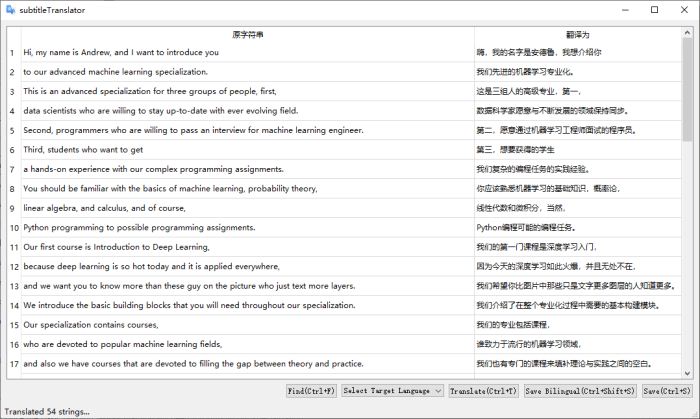Select 'Second, programmers who are willing' cell
The image size is (700, 419).
coord(248,130)
